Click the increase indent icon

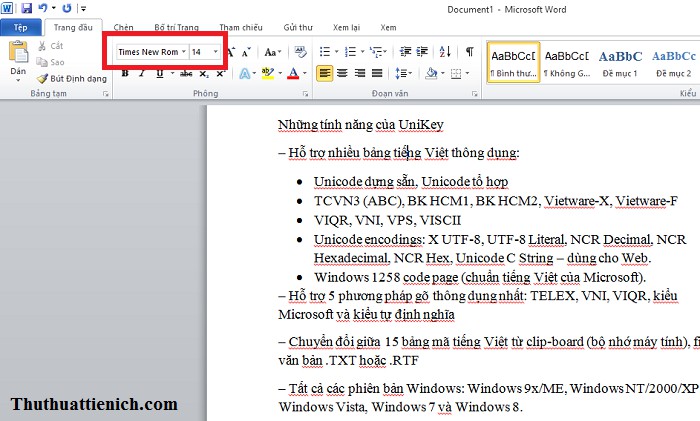(424, 51)
